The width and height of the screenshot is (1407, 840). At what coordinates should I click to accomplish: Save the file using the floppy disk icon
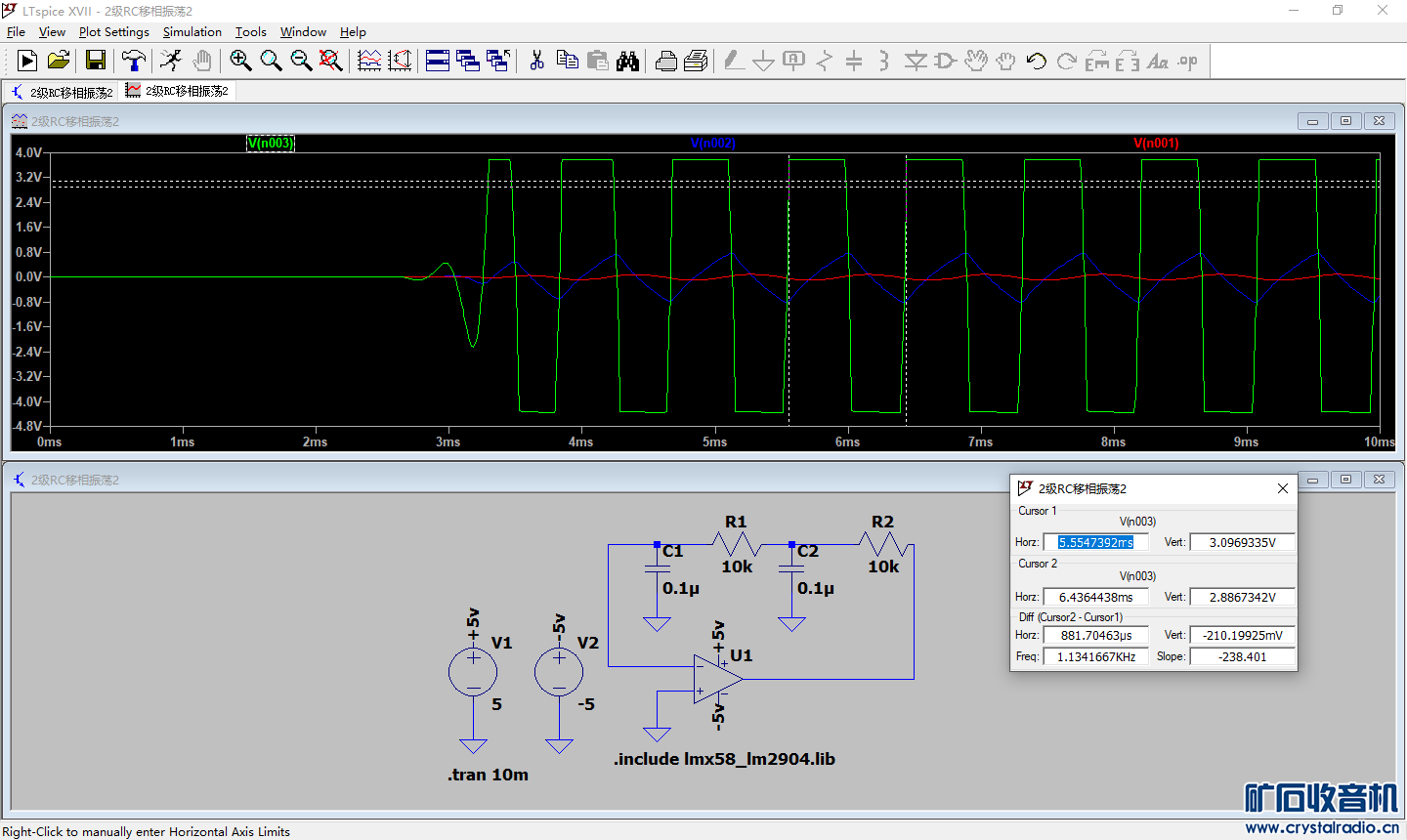pos(96,62)
